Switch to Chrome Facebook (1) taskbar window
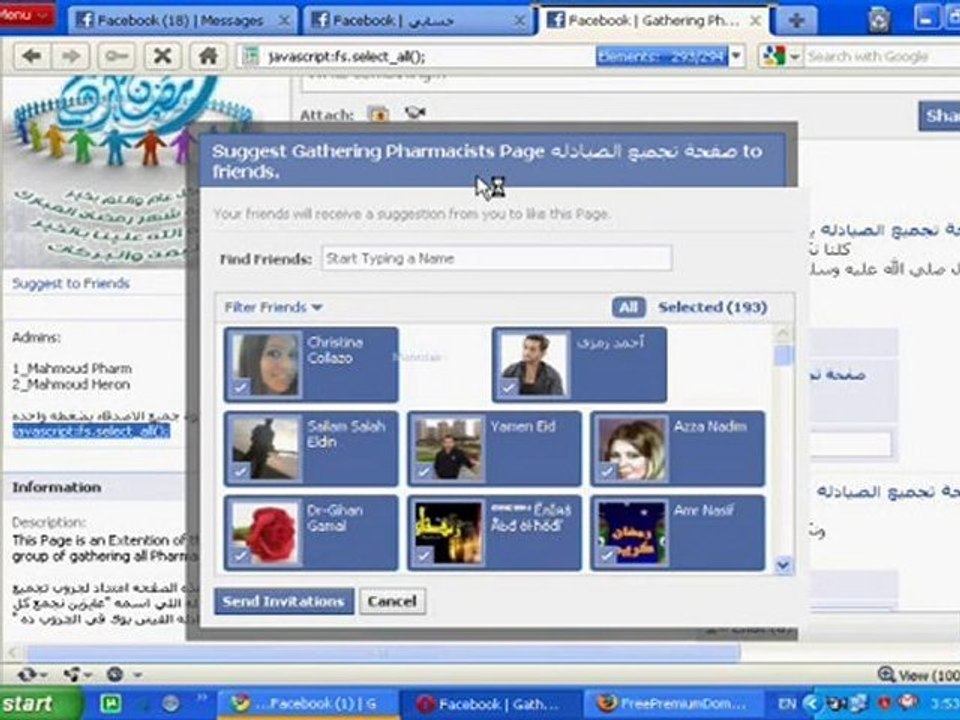 click(x=306, y=704)
